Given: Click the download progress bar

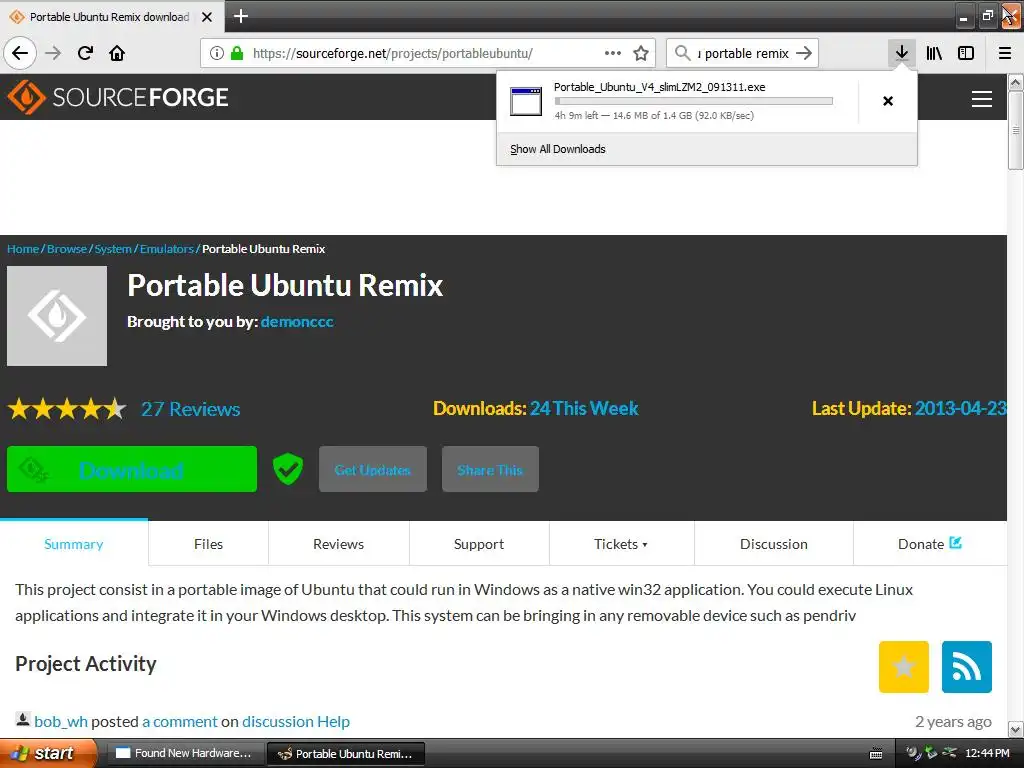Looking at the screenshot, I should point(694,101).
